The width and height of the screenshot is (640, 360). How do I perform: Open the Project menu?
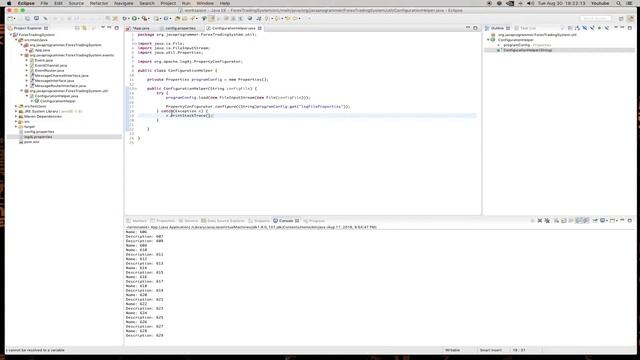point(168,3)
